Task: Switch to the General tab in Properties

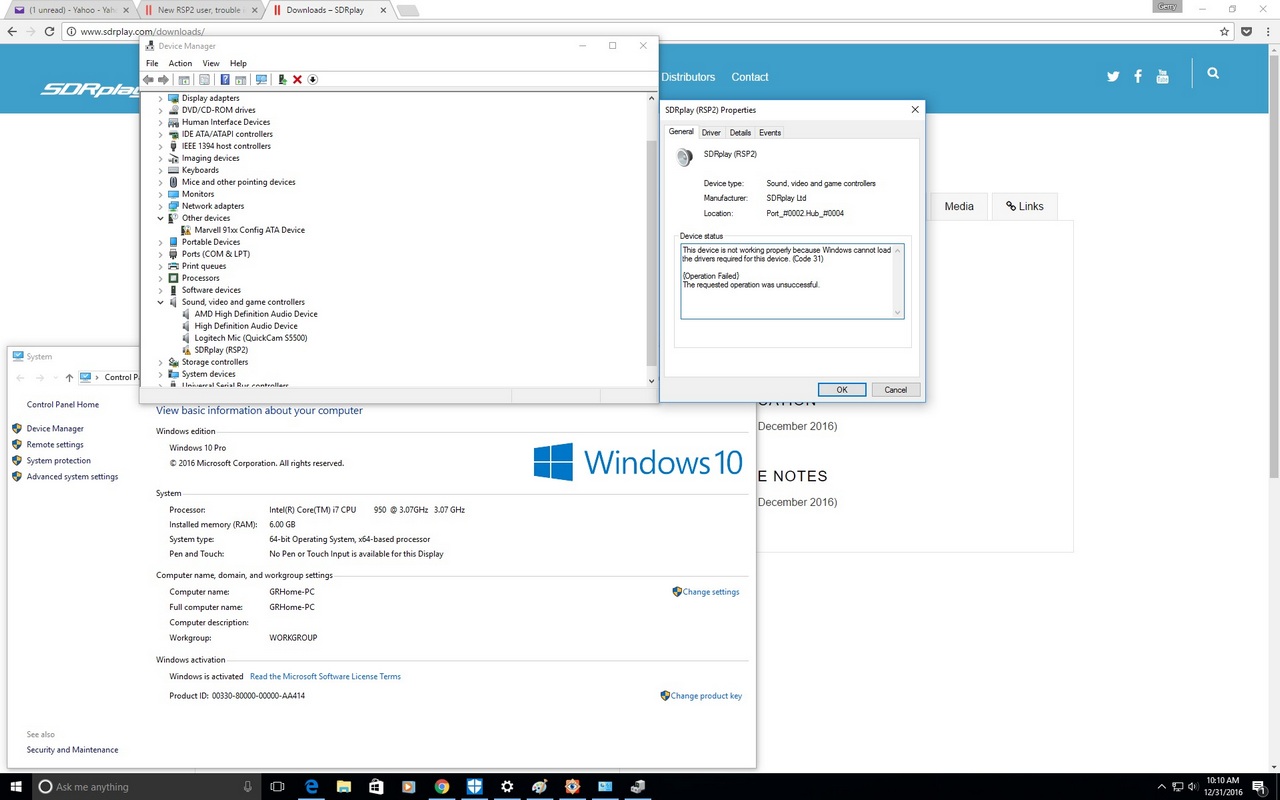Action: [681, 131]
